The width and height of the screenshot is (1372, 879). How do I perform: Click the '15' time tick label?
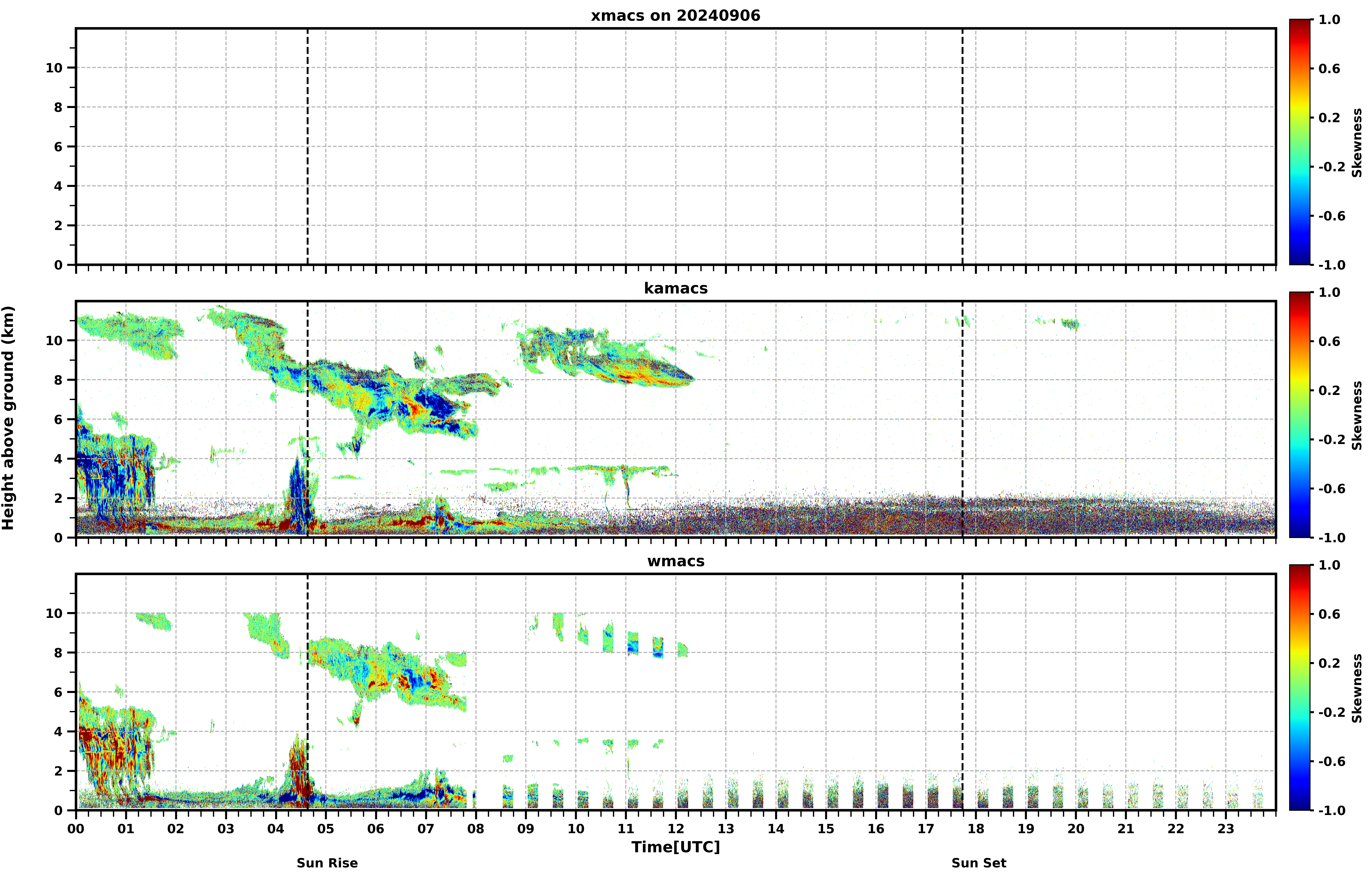click(826, 829)
